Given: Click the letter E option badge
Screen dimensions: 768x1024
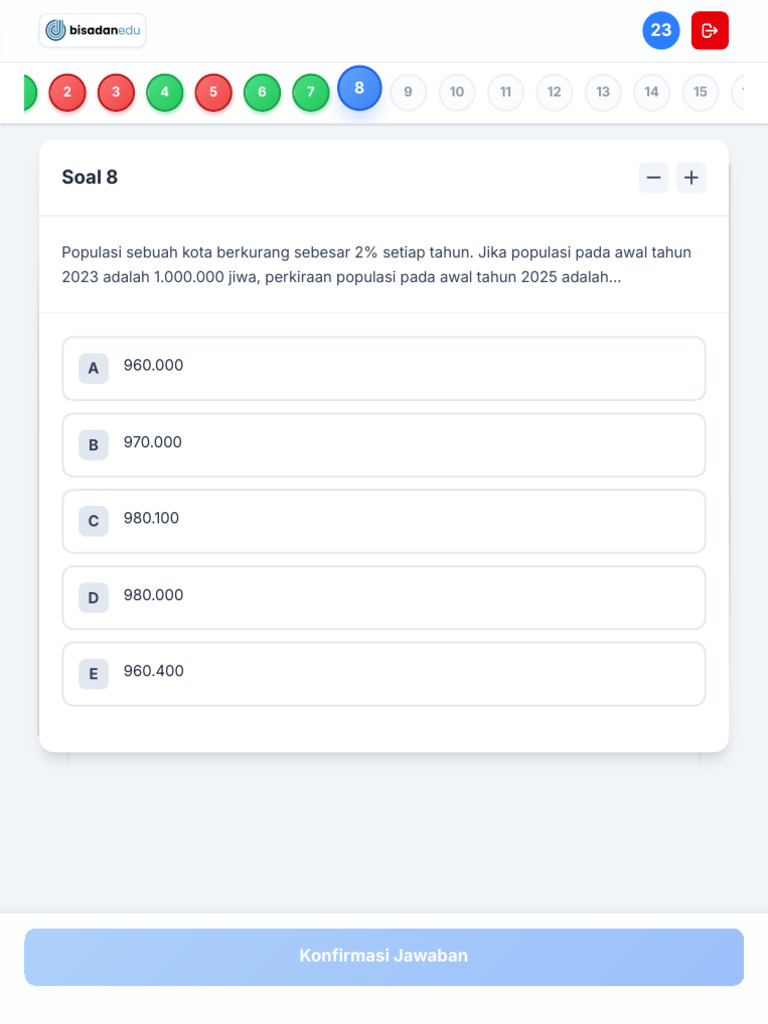Looking at the screenshot, I should tap(93, 674).
